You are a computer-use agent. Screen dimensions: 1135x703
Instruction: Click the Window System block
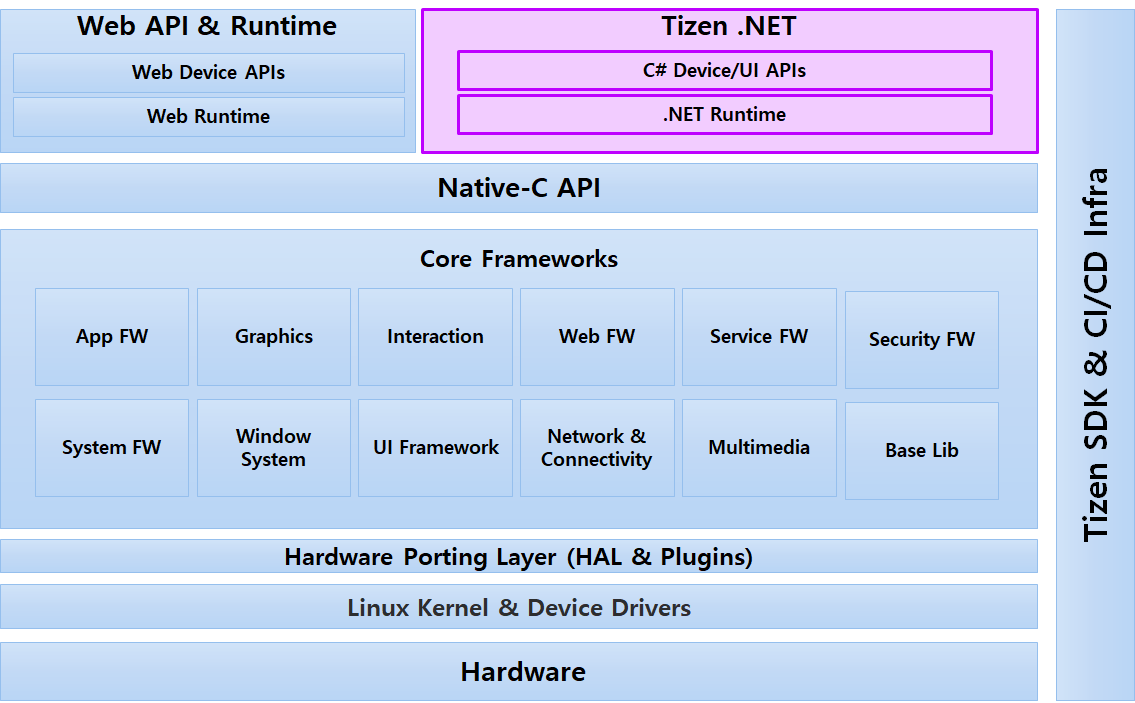pos(274,448)
